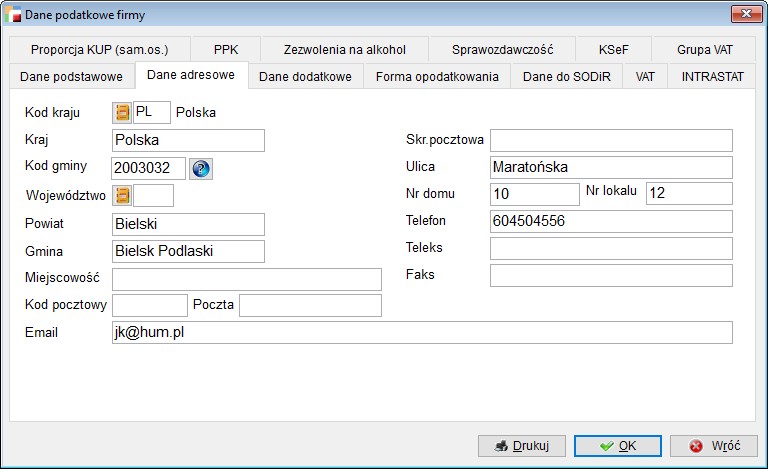Switch to the INTRASTAT tab
The image size is (768, 469).
point(712,77)
